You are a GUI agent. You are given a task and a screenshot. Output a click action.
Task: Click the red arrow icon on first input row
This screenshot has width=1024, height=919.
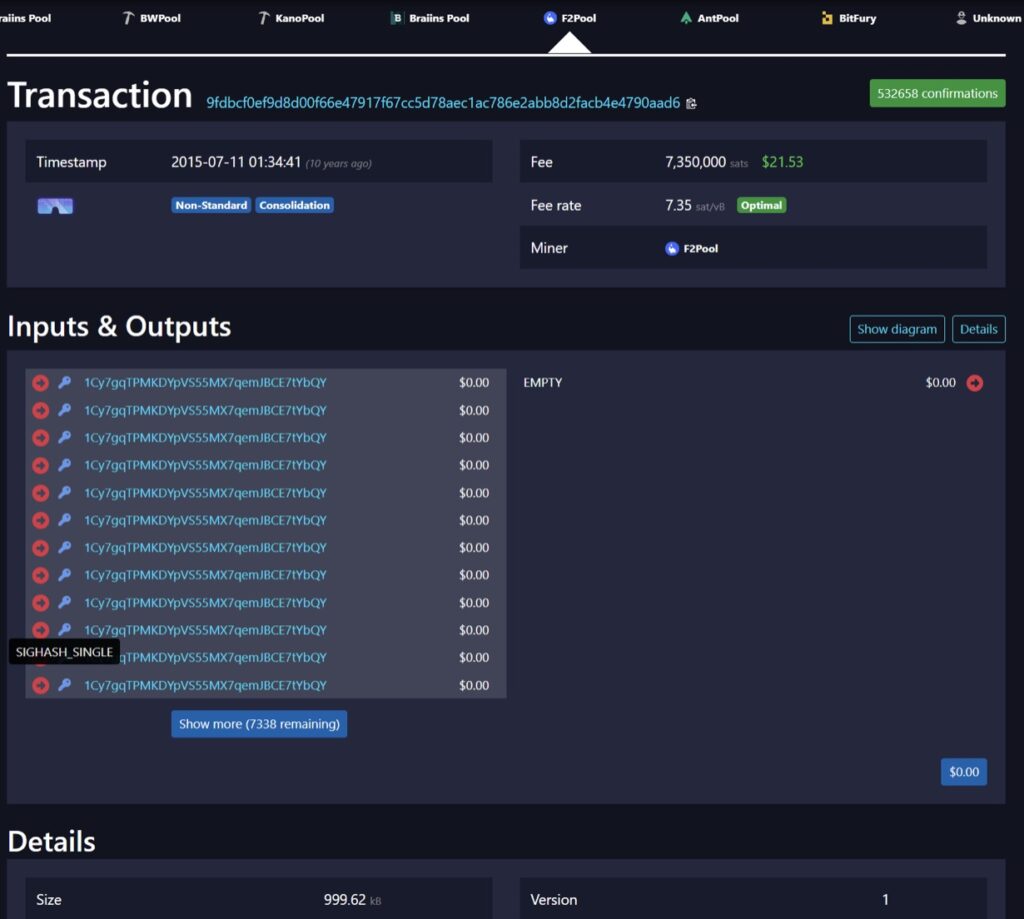point(40,383)
